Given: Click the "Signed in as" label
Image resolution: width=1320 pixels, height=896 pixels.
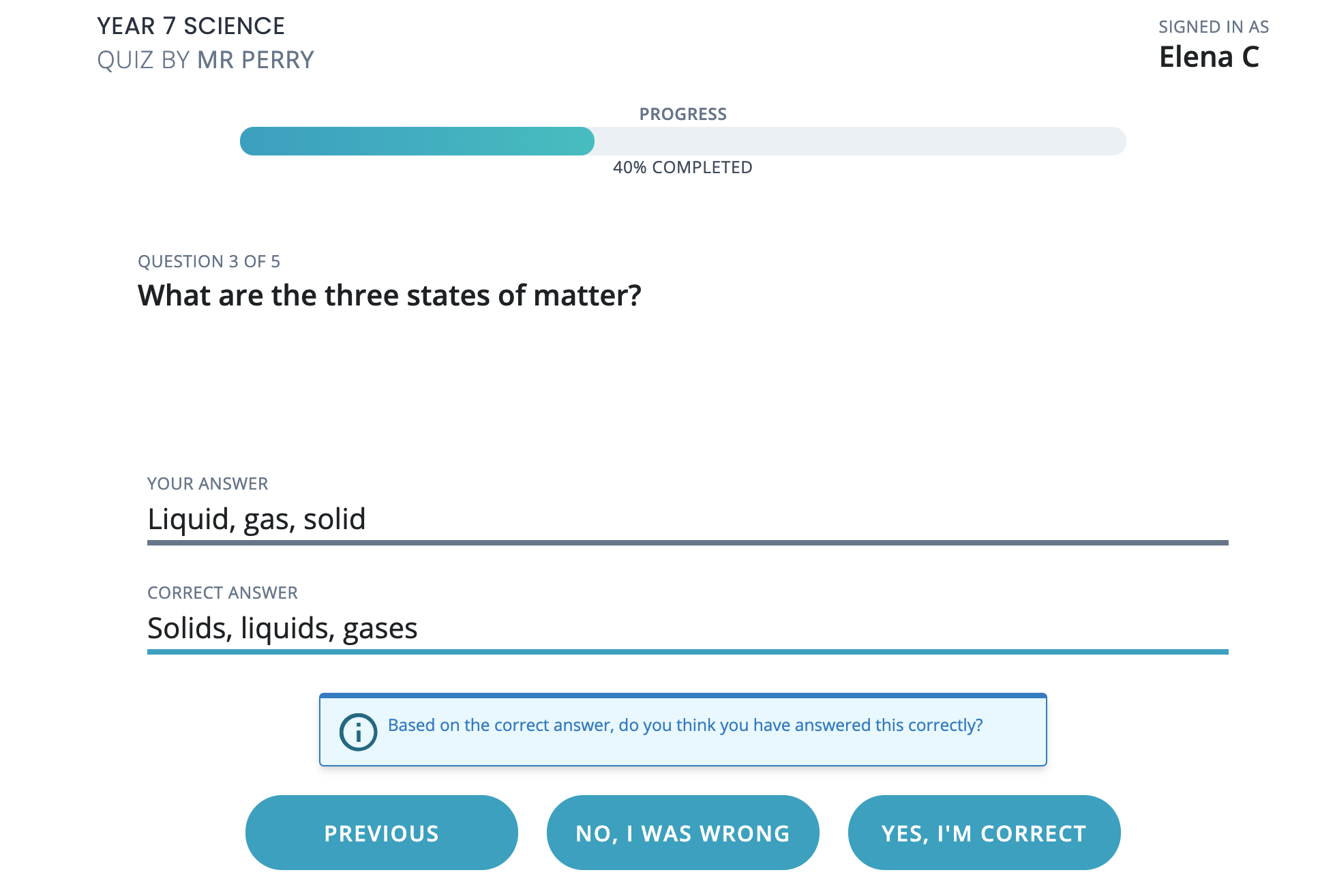Looking at the screenshot, I should click(x=1213, y=27).
